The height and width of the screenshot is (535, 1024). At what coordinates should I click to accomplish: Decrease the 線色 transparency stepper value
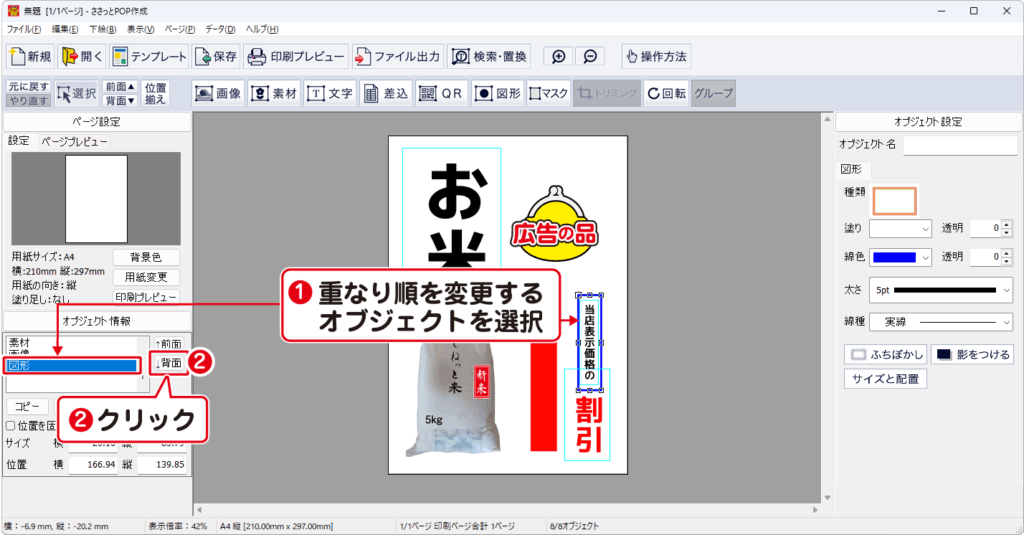(1005, 262)
